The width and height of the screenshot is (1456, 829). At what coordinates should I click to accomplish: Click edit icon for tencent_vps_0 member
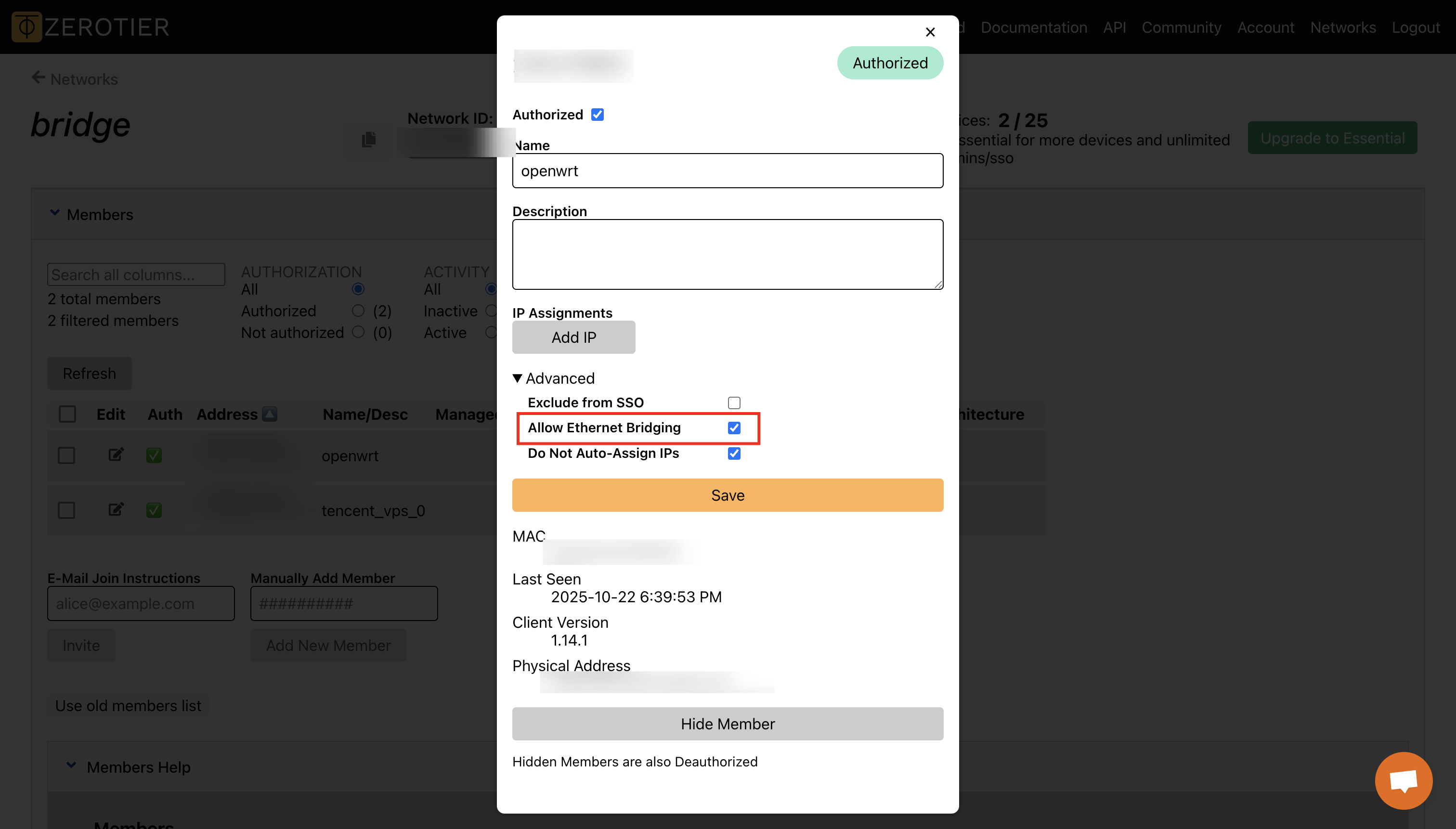coord(116,509)
